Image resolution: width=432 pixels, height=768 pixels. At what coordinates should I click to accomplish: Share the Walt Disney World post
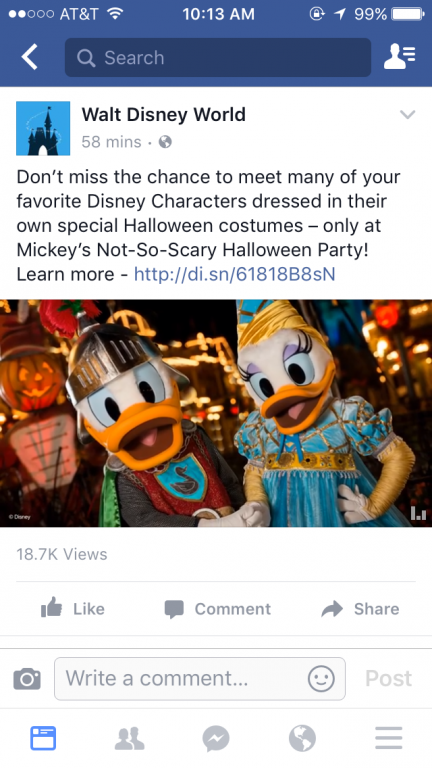point(360,609)
